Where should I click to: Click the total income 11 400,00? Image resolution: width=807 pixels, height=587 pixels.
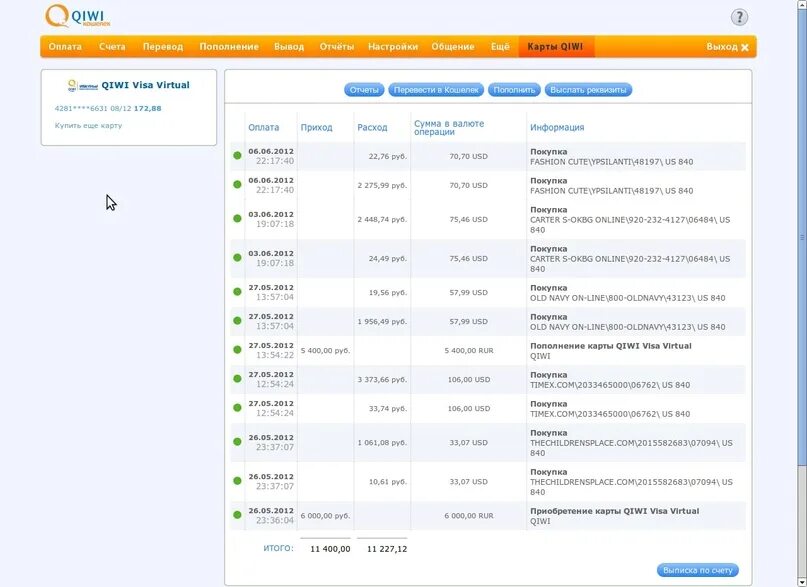coord(330,549)
